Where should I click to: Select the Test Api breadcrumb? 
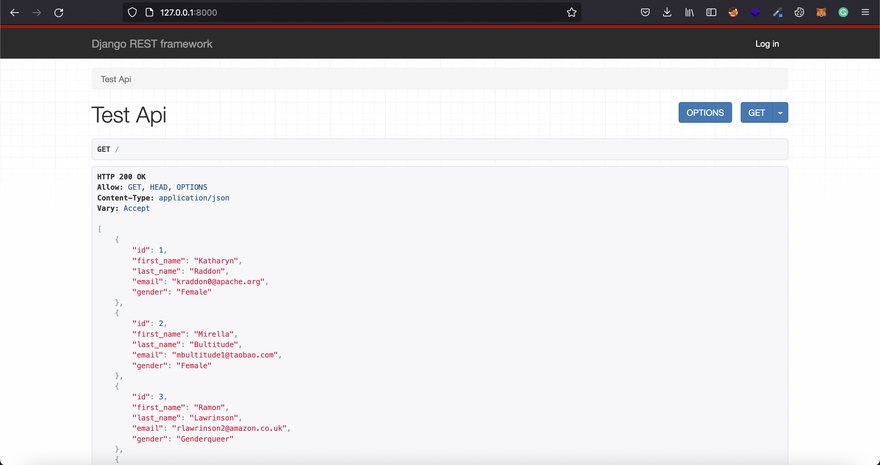pos(116,79)
